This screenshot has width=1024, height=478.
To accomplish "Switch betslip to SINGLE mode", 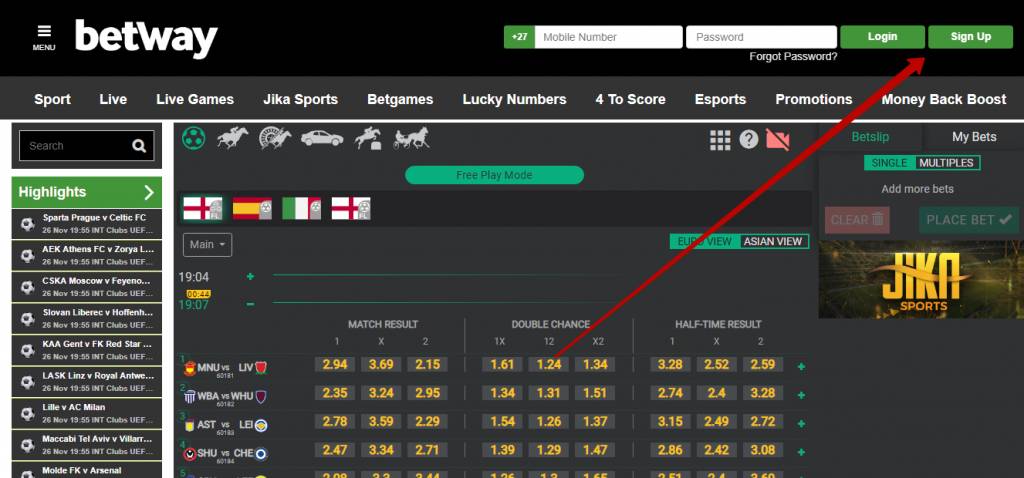I will coord(889,163).
